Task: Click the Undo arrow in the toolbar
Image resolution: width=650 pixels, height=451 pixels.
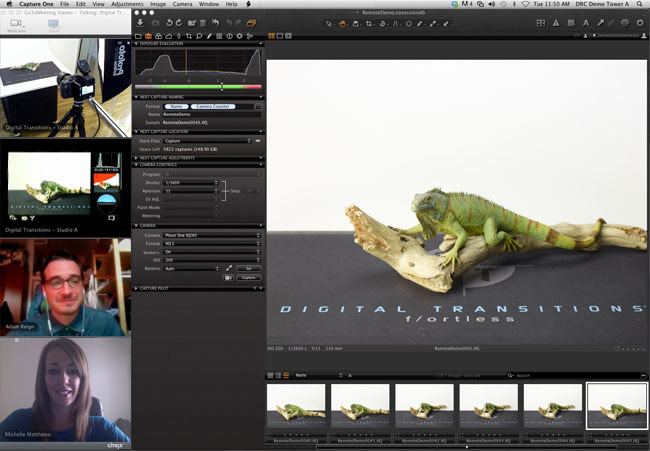Action: pyautogui.click(x=215, y=23)
